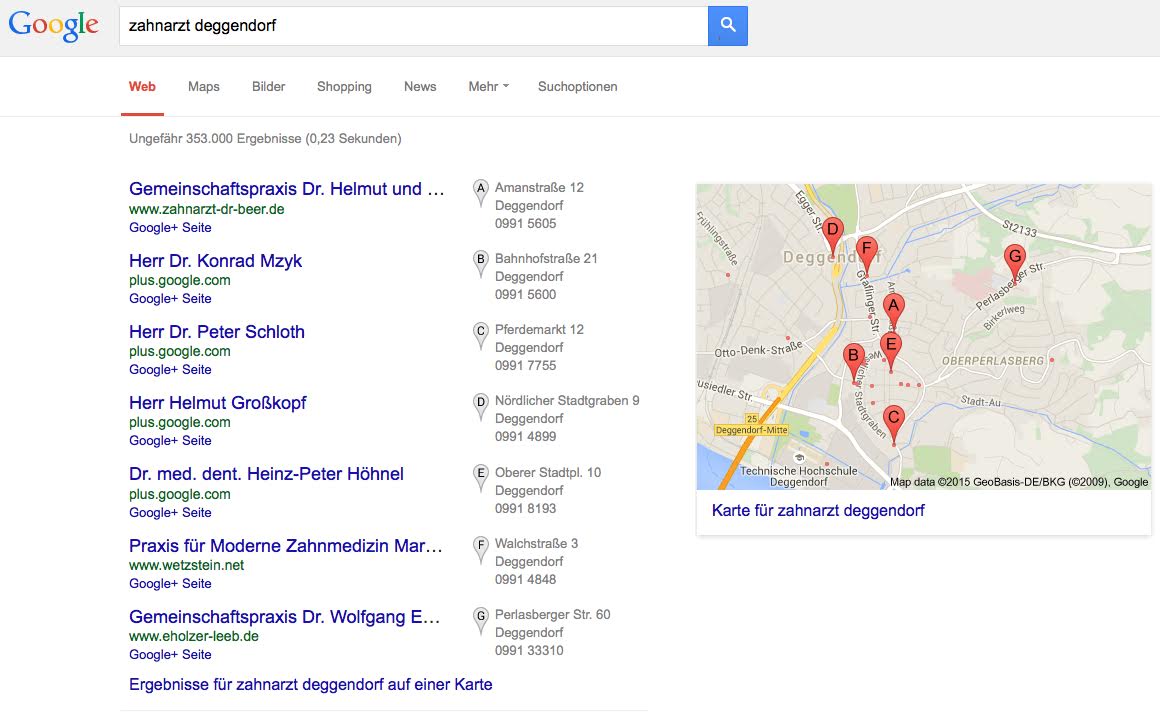Open Dr. med. dent. Heinz-Peter Höhnel result
Image resolution: width=1160 pixels, height=720 pixels.
coord(266,474)
